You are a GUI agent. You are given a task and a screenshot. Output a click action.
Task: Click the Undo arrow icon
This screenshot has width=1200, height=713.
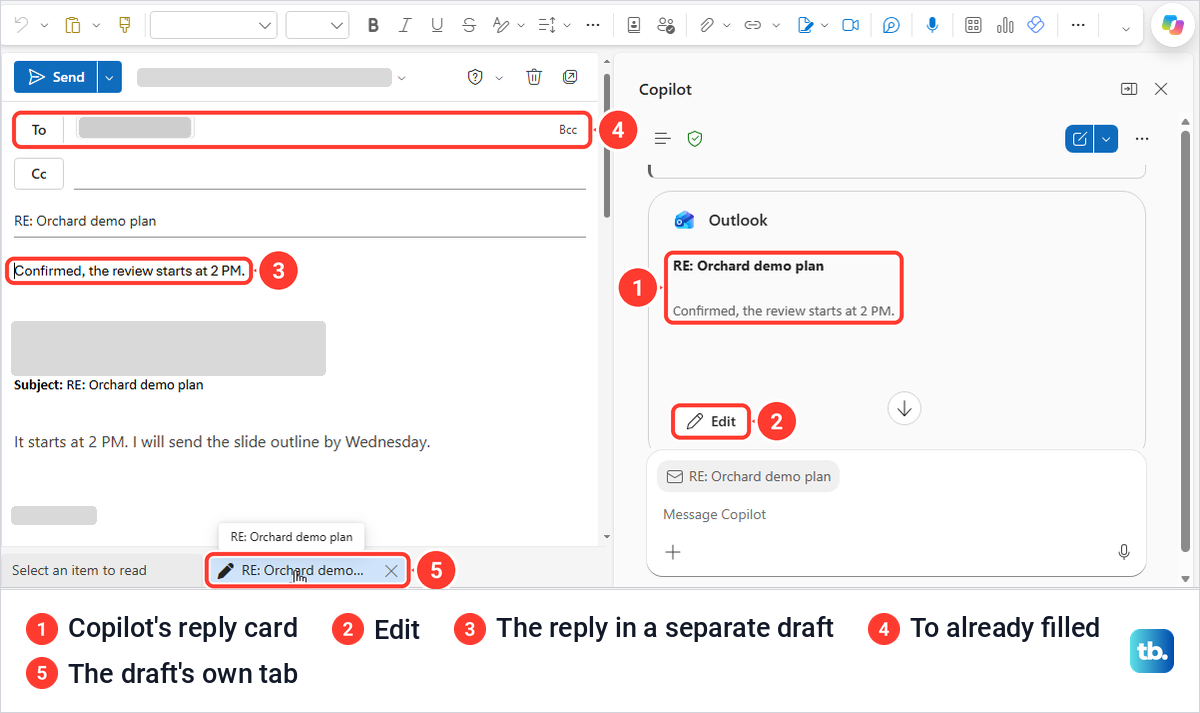pos(22,25)
